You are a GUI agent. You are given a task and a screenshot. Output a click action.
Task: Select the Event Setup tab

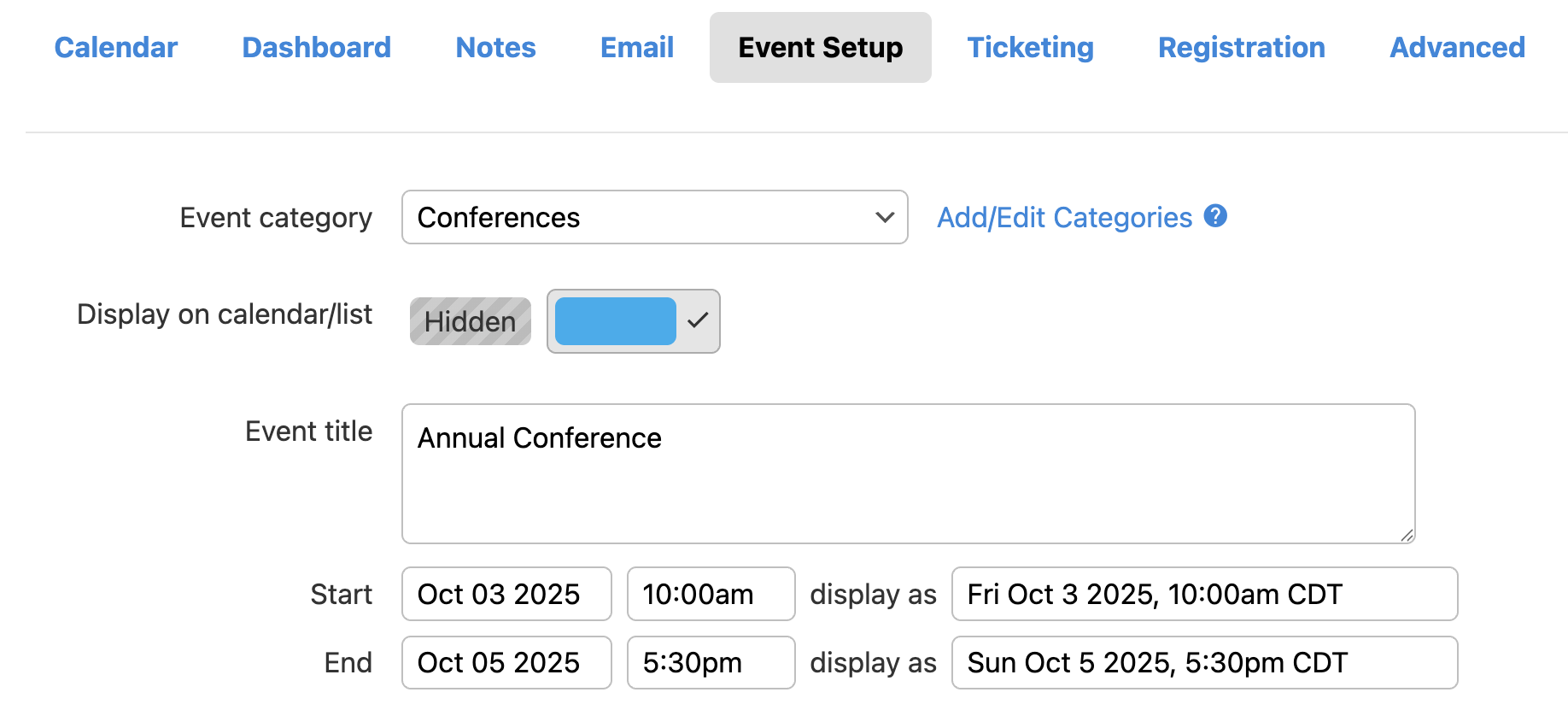(x=820, y=47)
